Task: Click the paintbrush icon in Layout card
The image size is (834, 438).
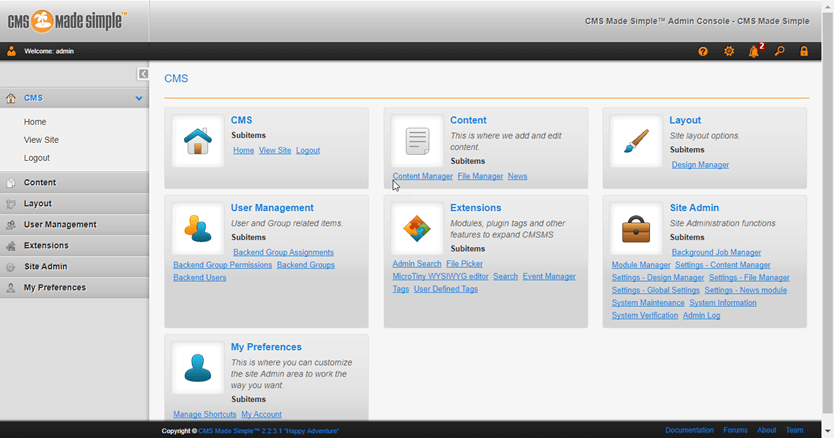Action: [x=636, y=141]
